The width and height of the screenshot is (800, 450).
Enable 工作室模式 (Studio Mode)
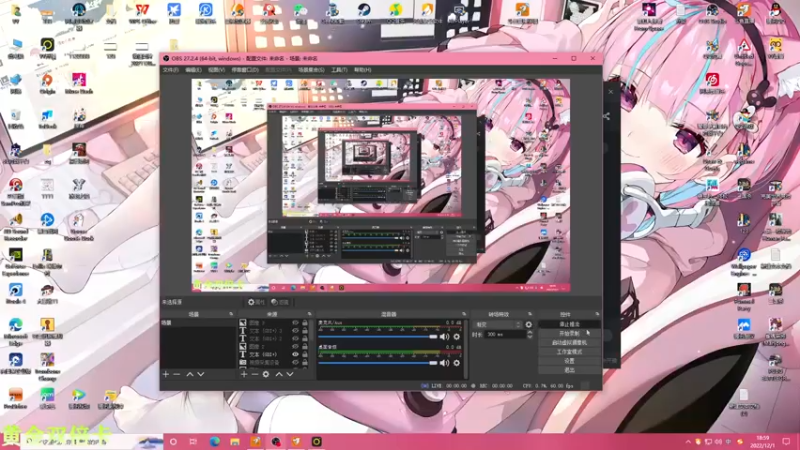(x=569, y=352)
